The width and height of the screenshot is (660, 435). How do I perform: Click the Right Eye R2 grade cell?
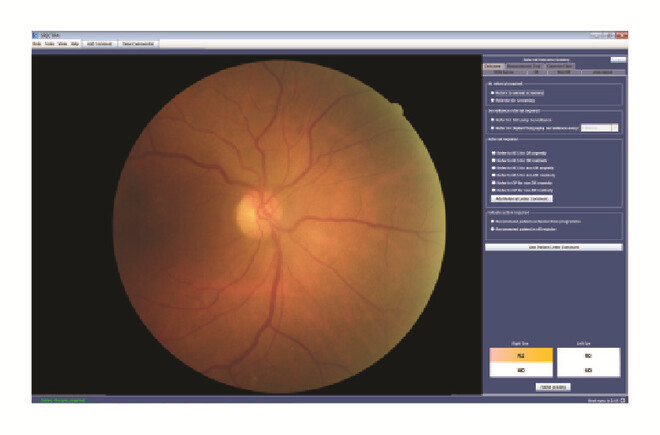521,355
